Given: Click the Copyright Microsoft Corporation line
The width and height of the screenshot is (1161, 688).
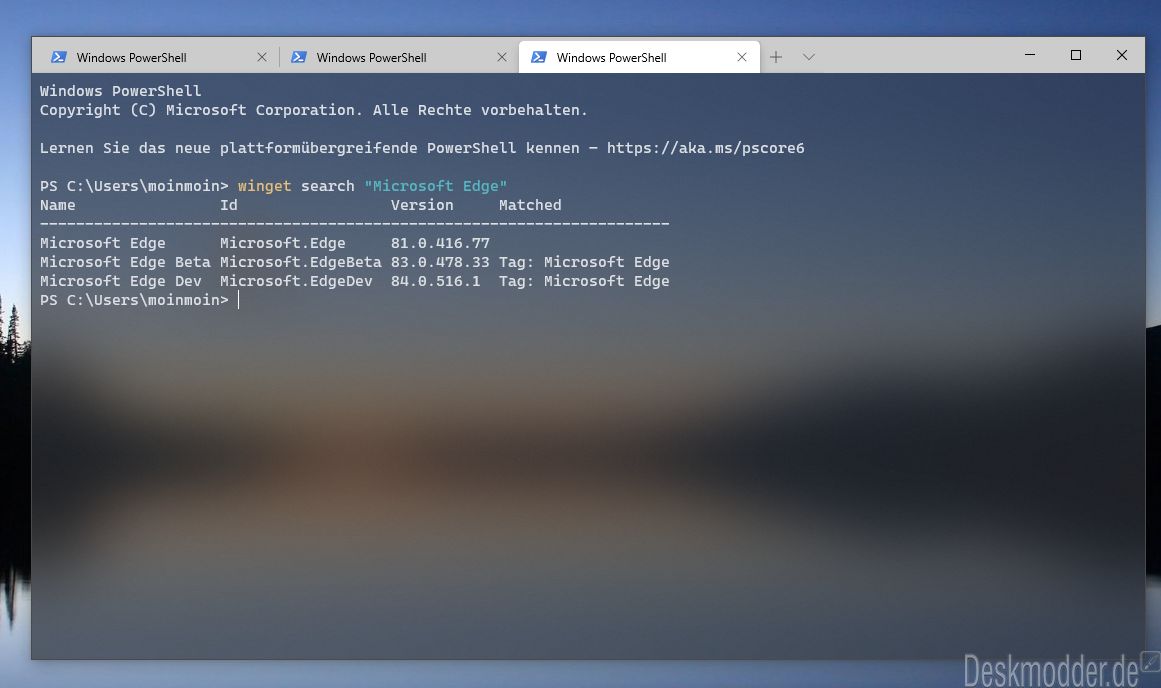Looking at the screenshot, I should pyautogui.click(x=313, y=110).
